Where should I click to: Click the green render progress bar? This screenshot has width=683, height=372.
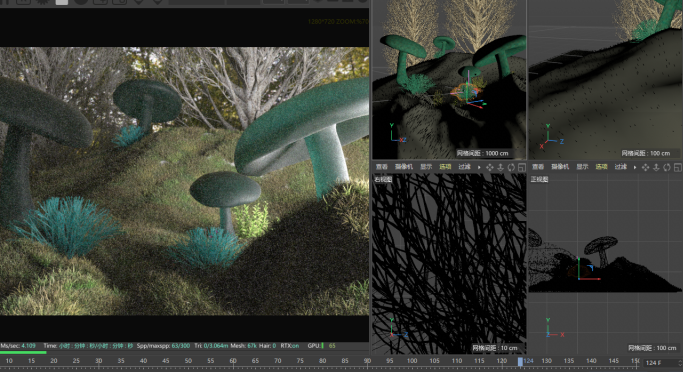[23, 352]
